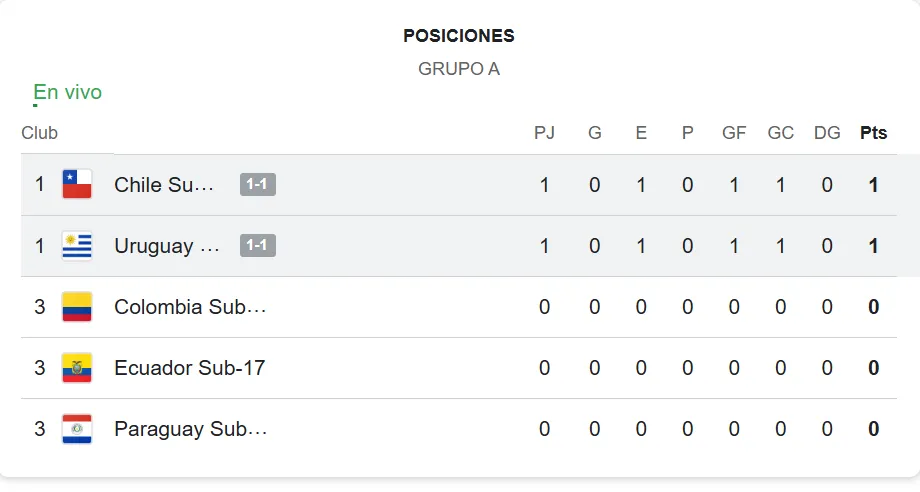Click the PJ column header

(544, 133)
